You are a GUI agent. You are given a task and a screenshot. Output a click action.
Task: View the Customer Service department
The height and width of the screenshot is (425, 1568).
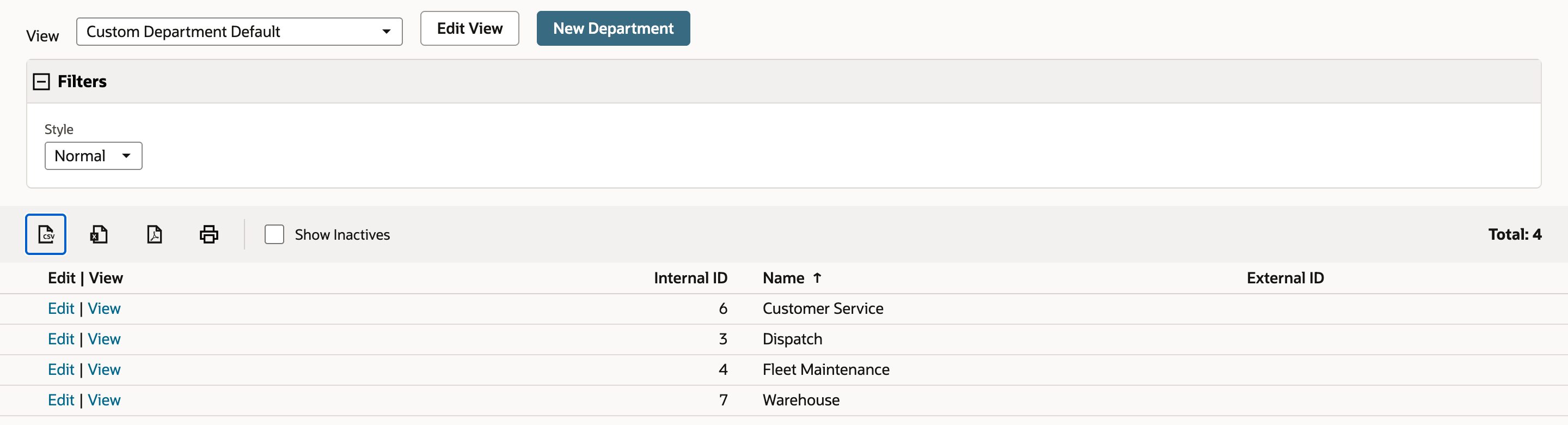click(104, 309)
